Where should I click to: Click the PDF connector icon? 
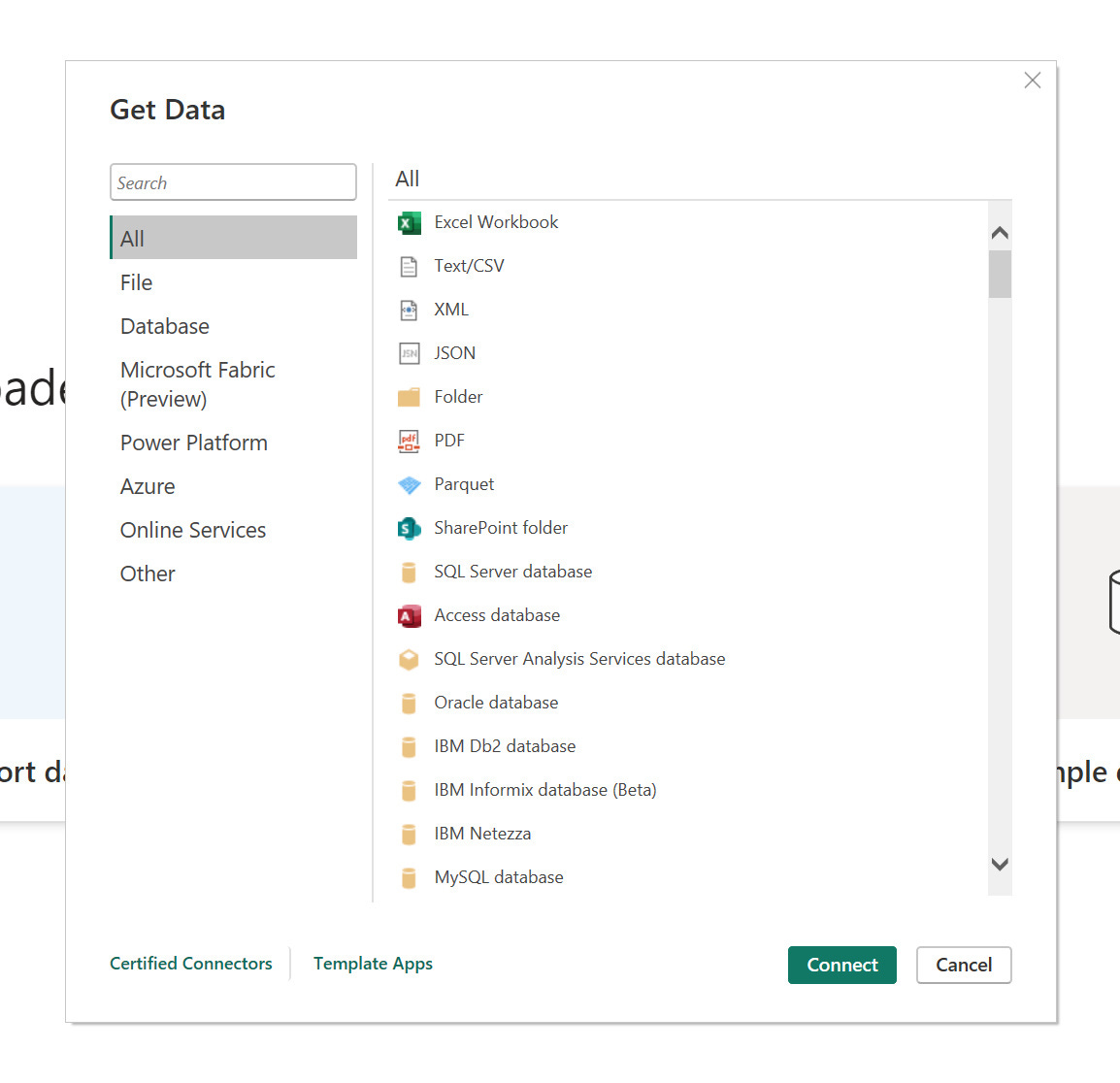pyautogui.click(x=409, y=441)
